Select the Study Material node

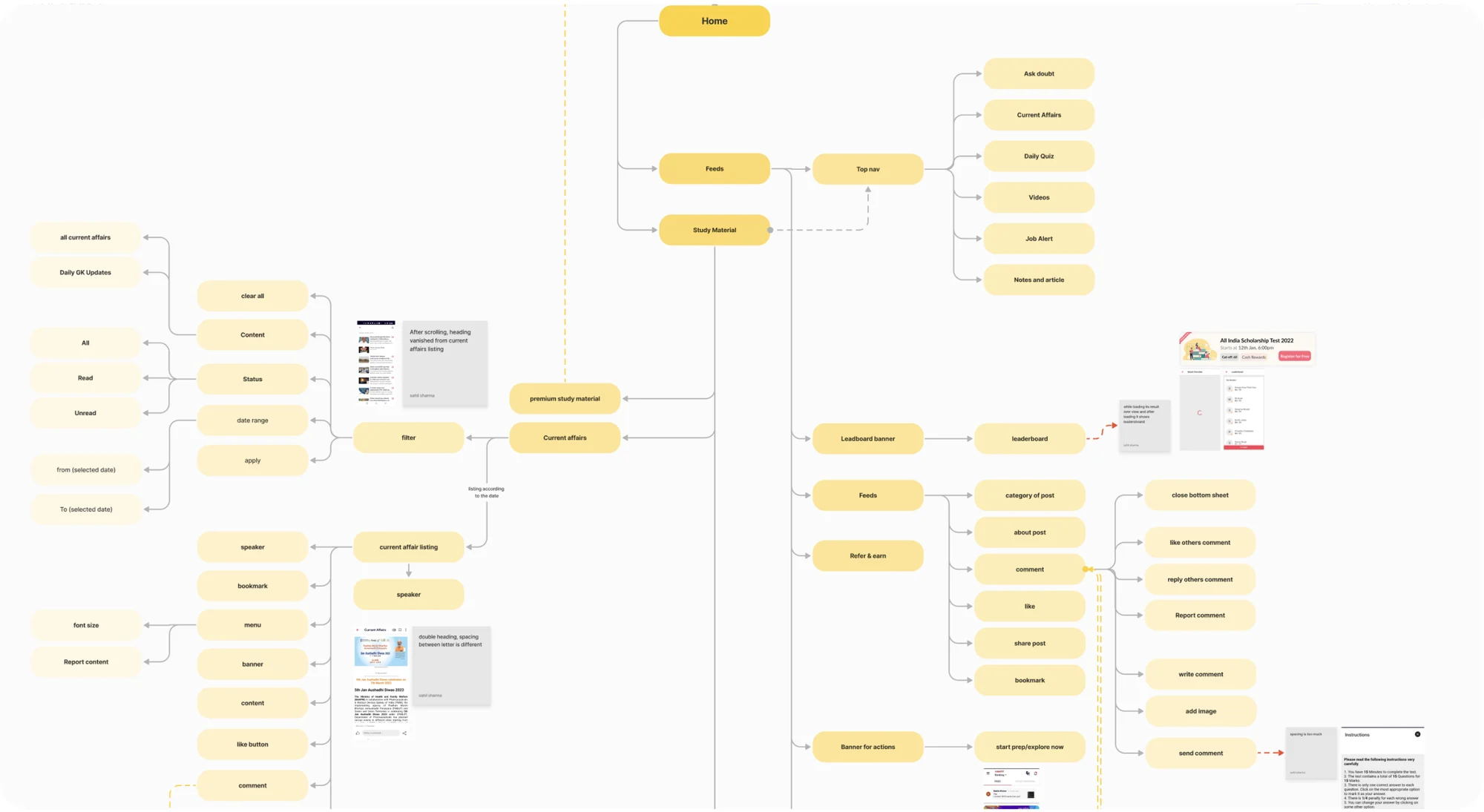(714, 230)
